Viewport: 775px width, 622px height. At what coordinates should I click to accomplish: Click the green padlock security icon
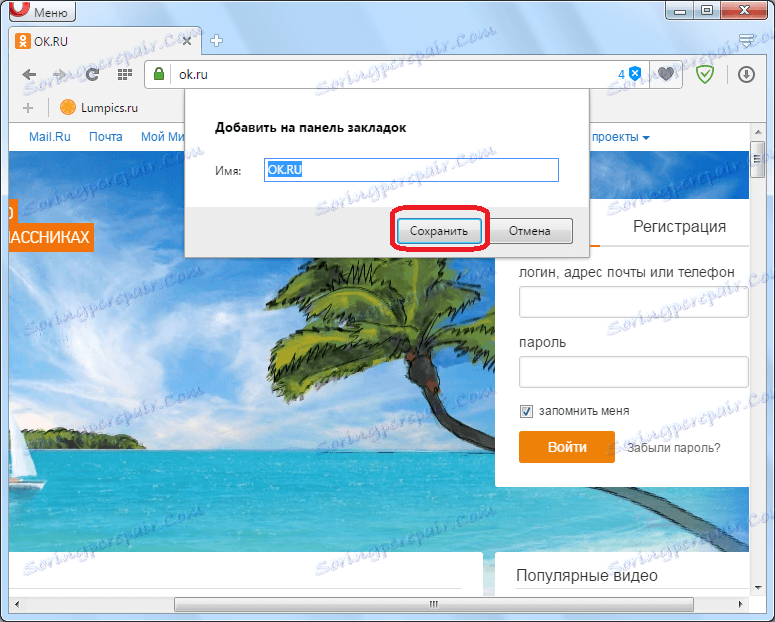pos(159,74)
